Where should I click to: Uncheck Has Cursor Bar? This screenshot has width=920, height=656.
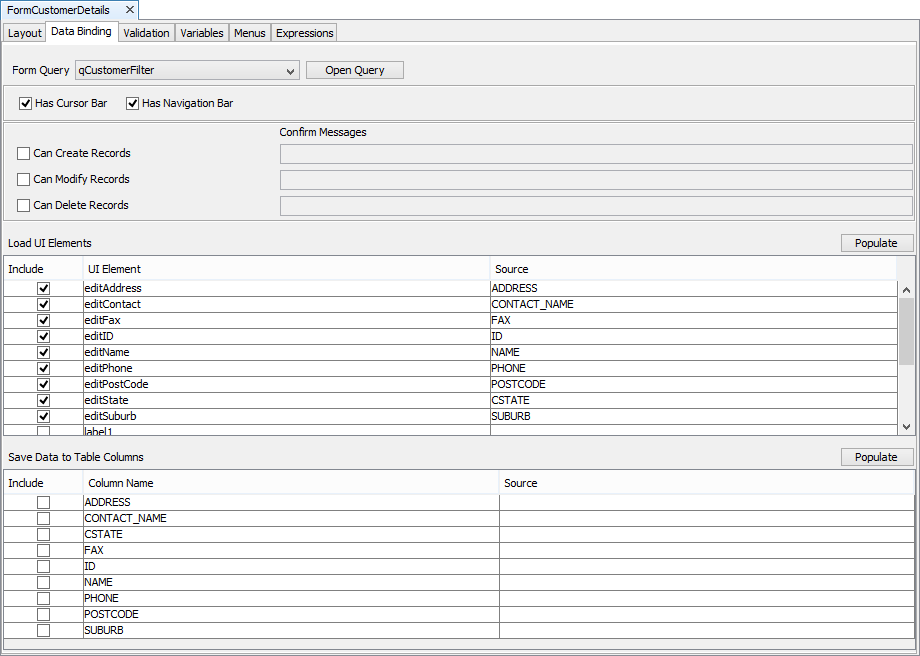[x=26, y=104]
